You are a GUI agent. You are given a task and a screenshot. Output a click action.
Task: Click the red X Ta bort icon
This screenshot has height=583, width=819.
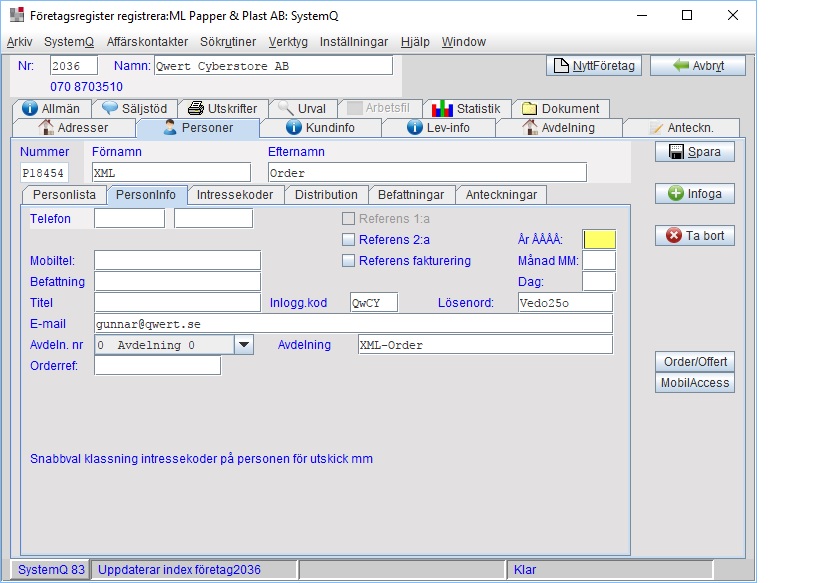(x=674, y=236)
